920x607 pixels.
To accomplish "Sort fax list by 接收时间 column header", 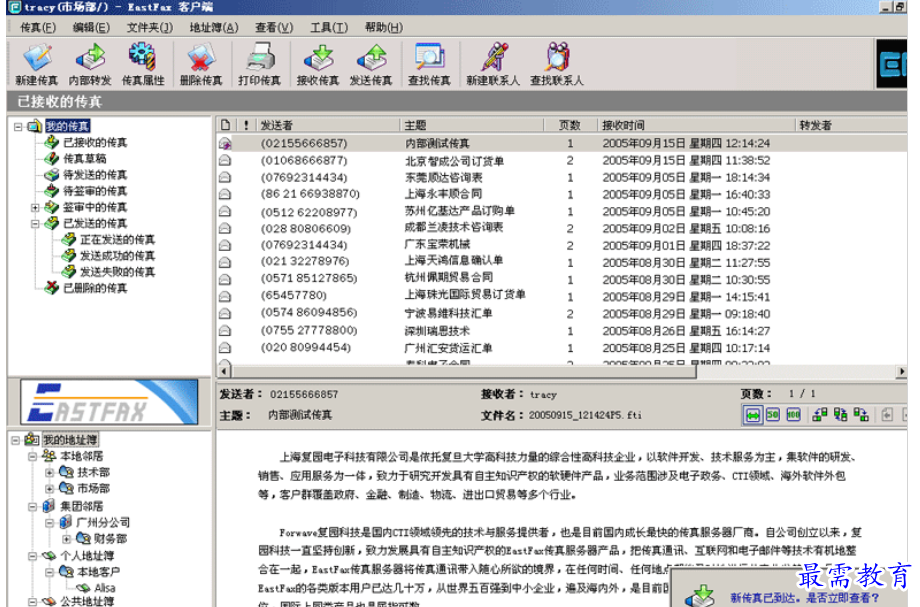I will pyautogui.click(x=696, y=125).
